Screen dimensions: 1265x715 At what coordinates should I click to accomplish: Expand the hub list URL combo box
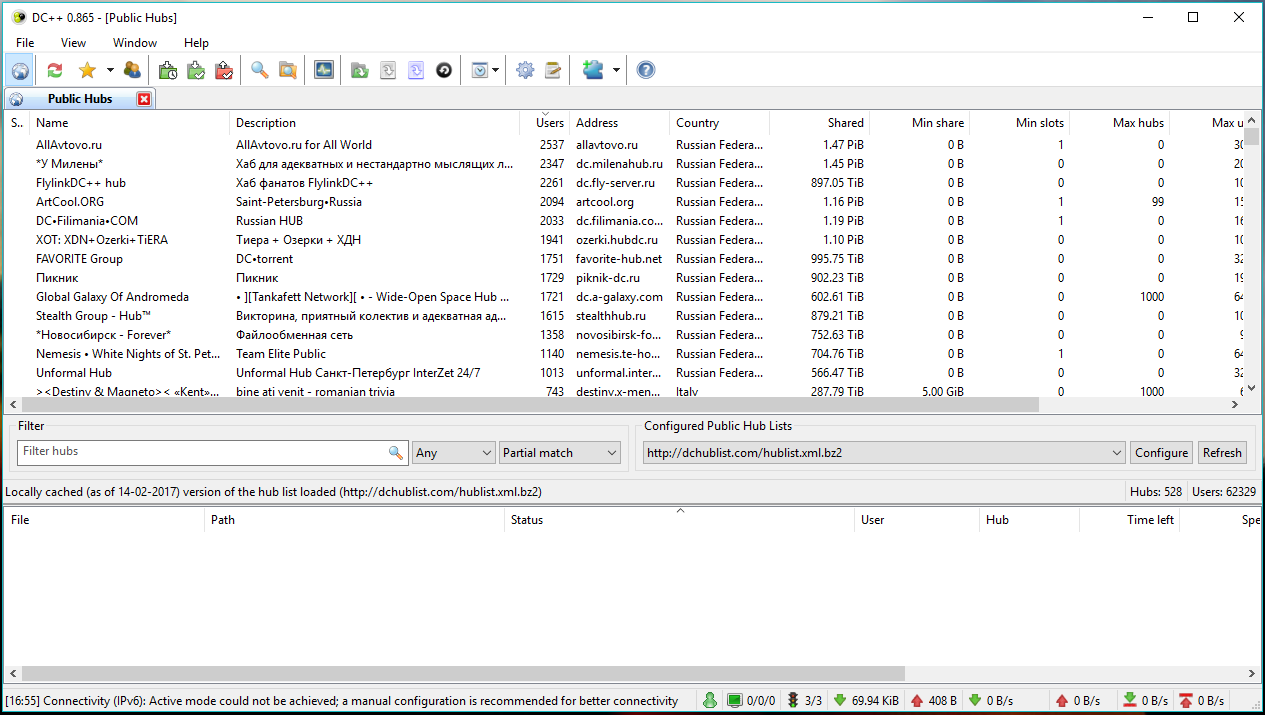coord(1116,453)
